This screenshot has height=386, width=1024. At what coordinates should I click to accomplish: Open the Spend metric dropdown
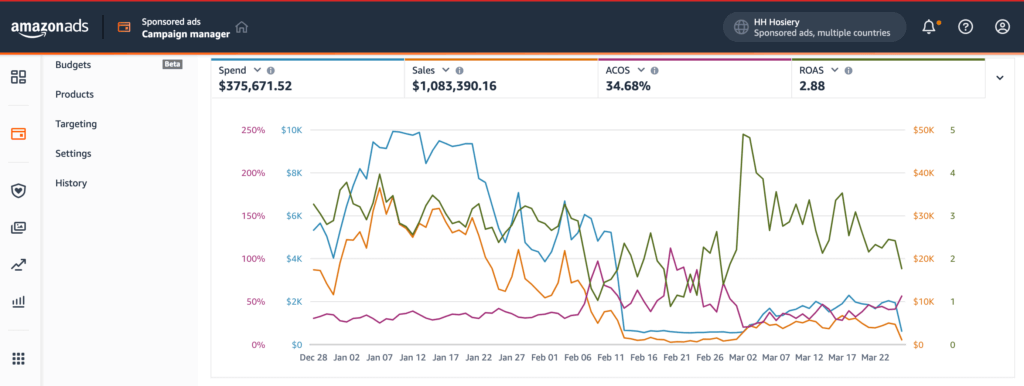coord(257,70)
